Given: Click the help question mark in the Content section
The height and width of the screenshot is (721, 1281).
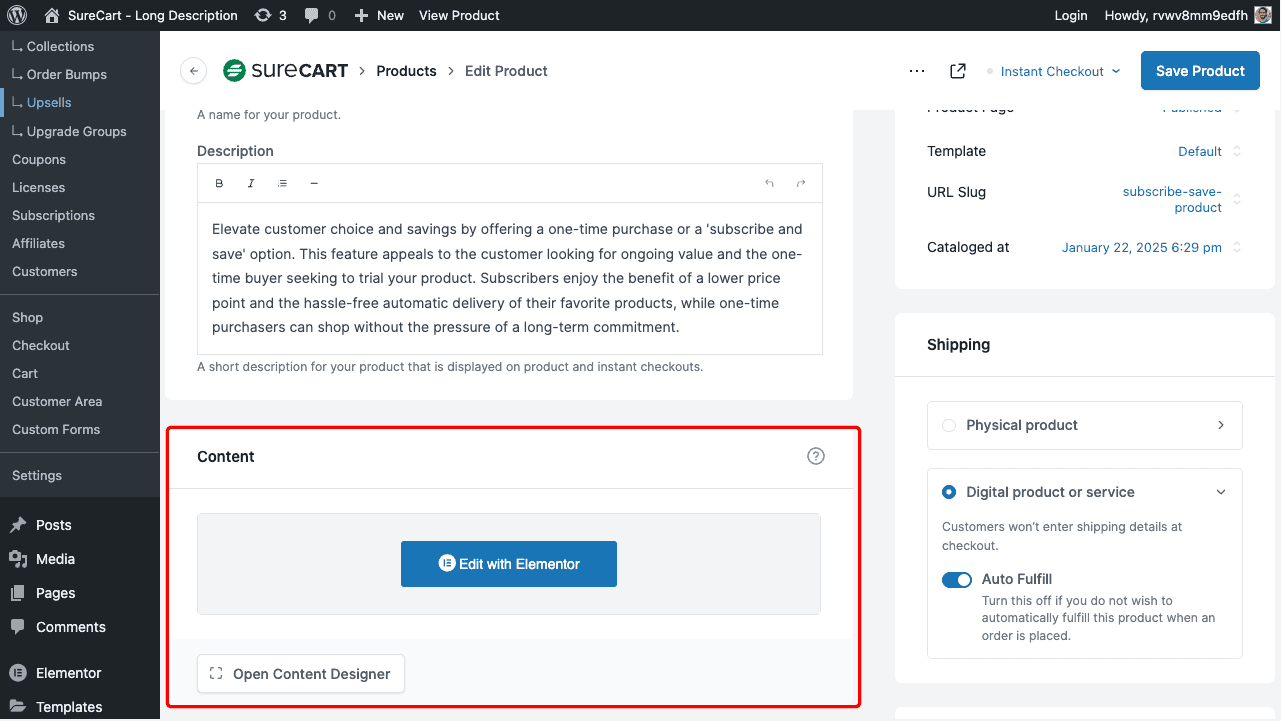Looking at the screenshot, I should (x=815, y=456).
